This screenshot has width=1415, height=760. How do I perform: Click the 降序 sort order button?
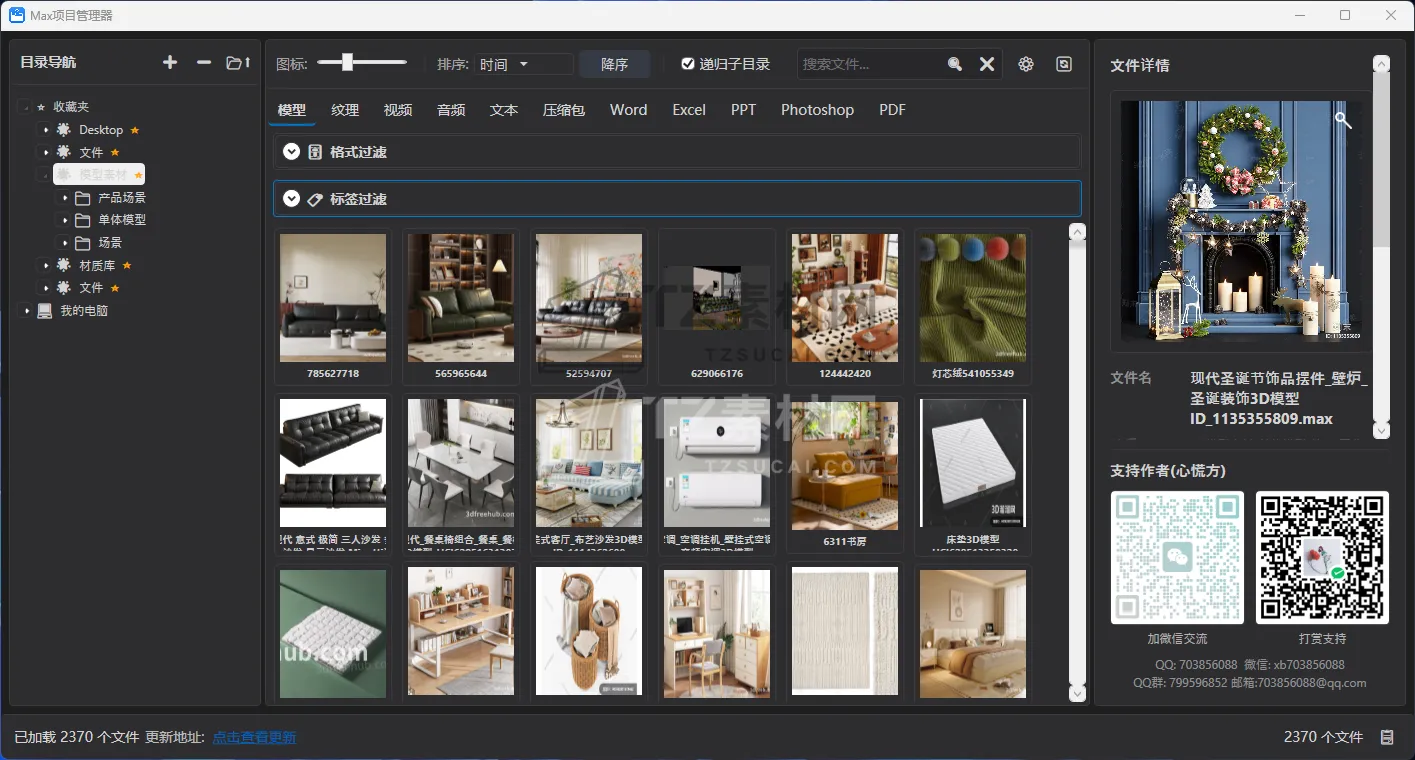tap(614, 64)
